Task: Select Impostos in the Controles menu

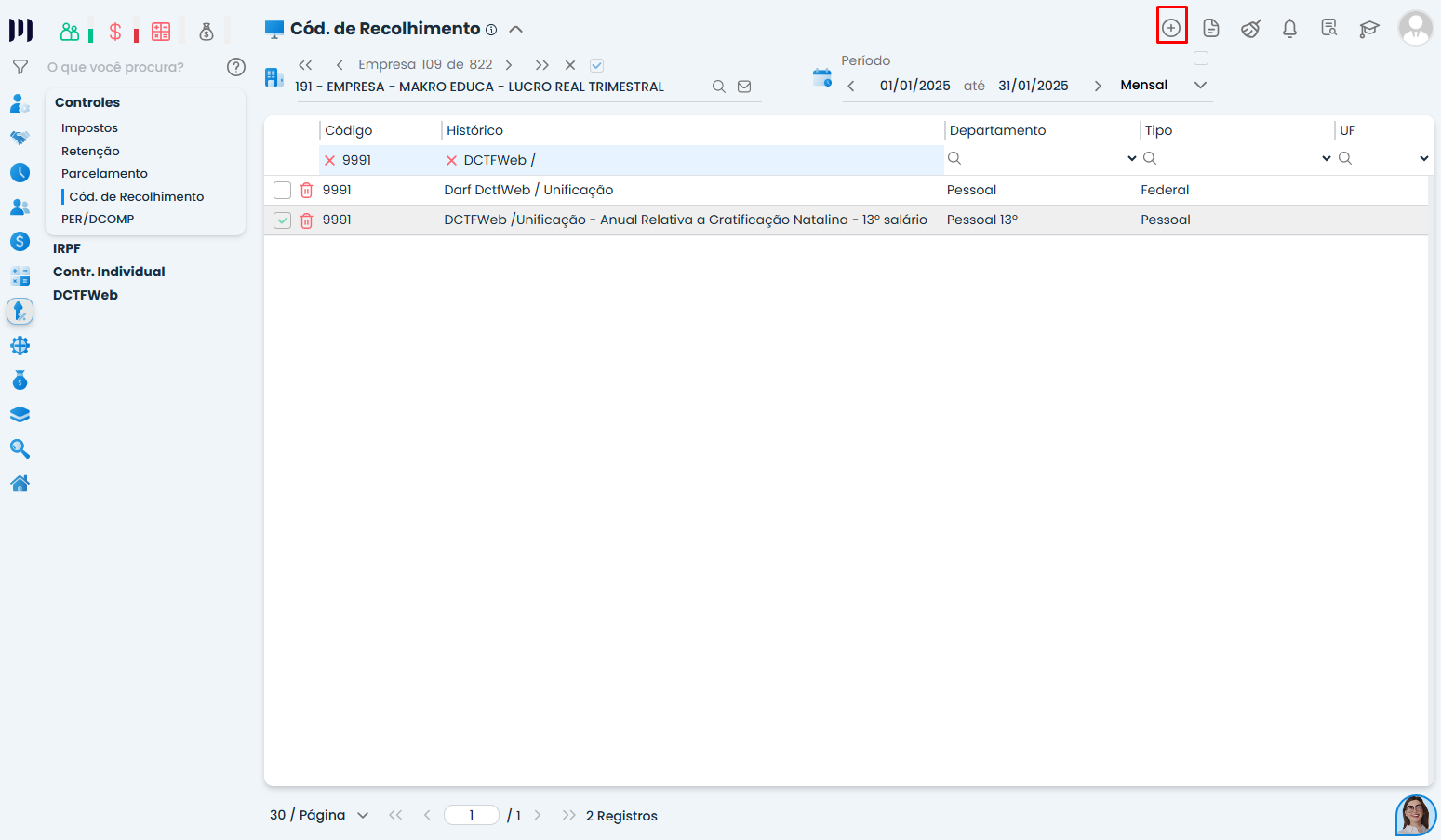Action: pyautogui.click(x=89, y=127)
